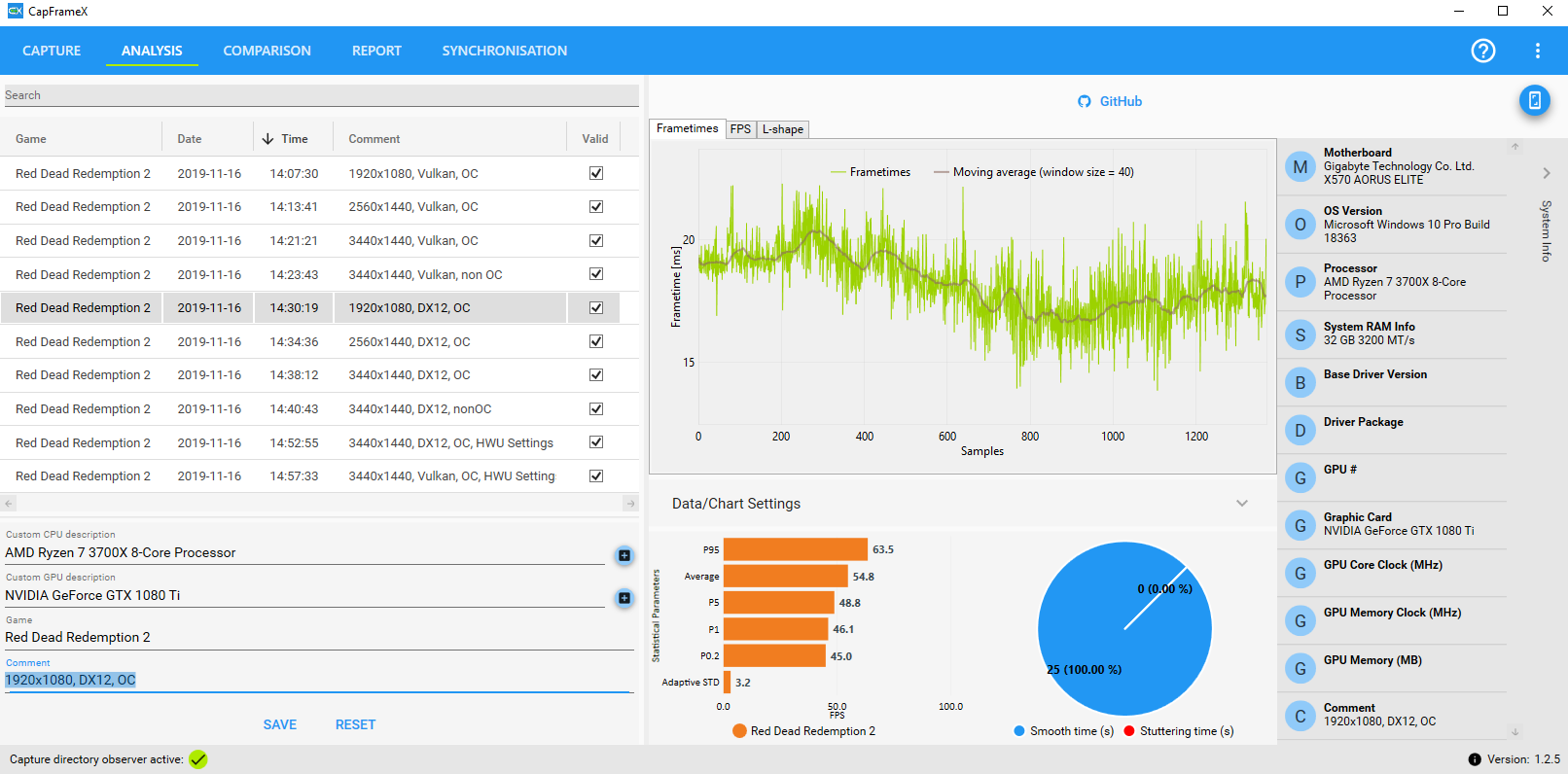Screen dimensions: 1568x774
Task: Click the RESET button
Action: pos(355,724)
